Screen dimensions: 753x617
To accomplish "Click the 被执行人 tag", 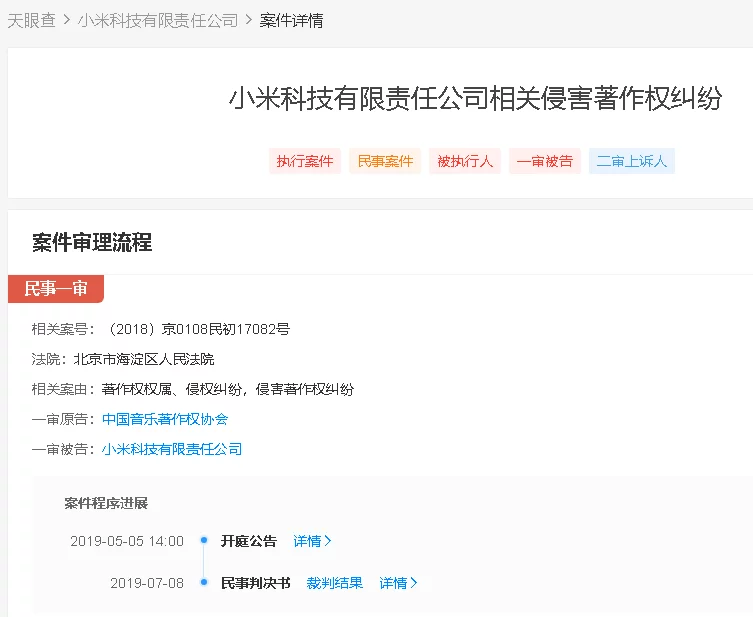I will click(465, 161).
